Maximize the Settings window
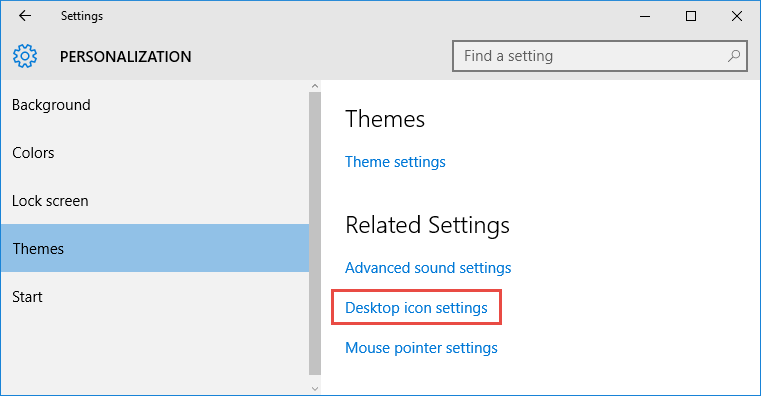The height and width of the screenshot is (396, 761). click(x=691, y=16)
